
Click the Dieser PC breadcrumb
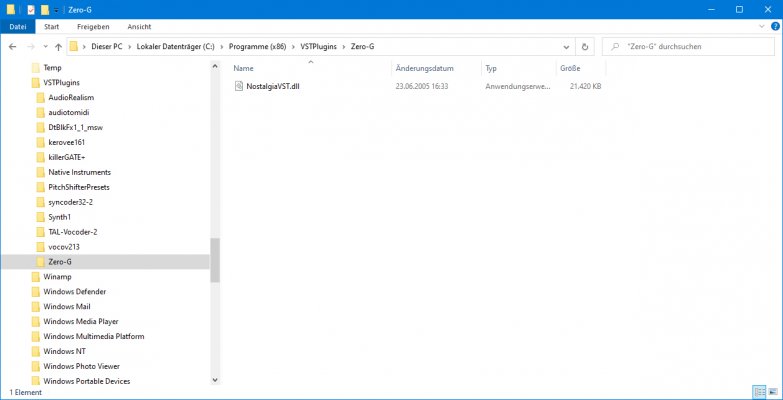(107, 46)
